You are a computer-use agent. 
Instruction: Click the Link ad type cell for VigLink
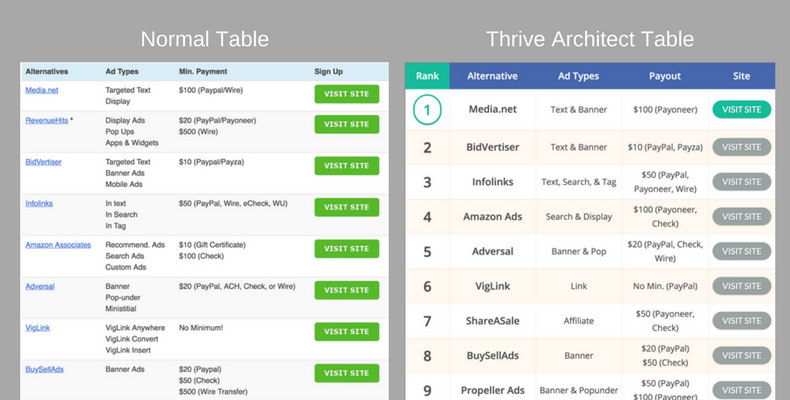(579, 286)
